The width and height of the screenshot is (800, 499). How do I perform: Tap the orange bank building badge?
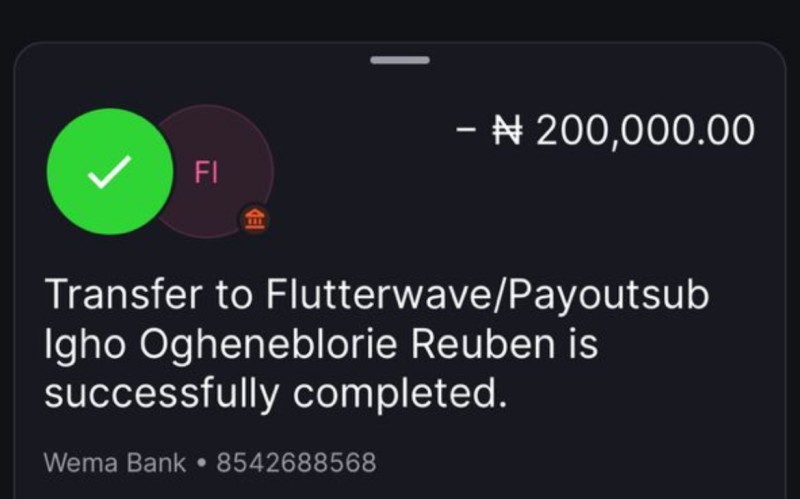coord(255,219)
